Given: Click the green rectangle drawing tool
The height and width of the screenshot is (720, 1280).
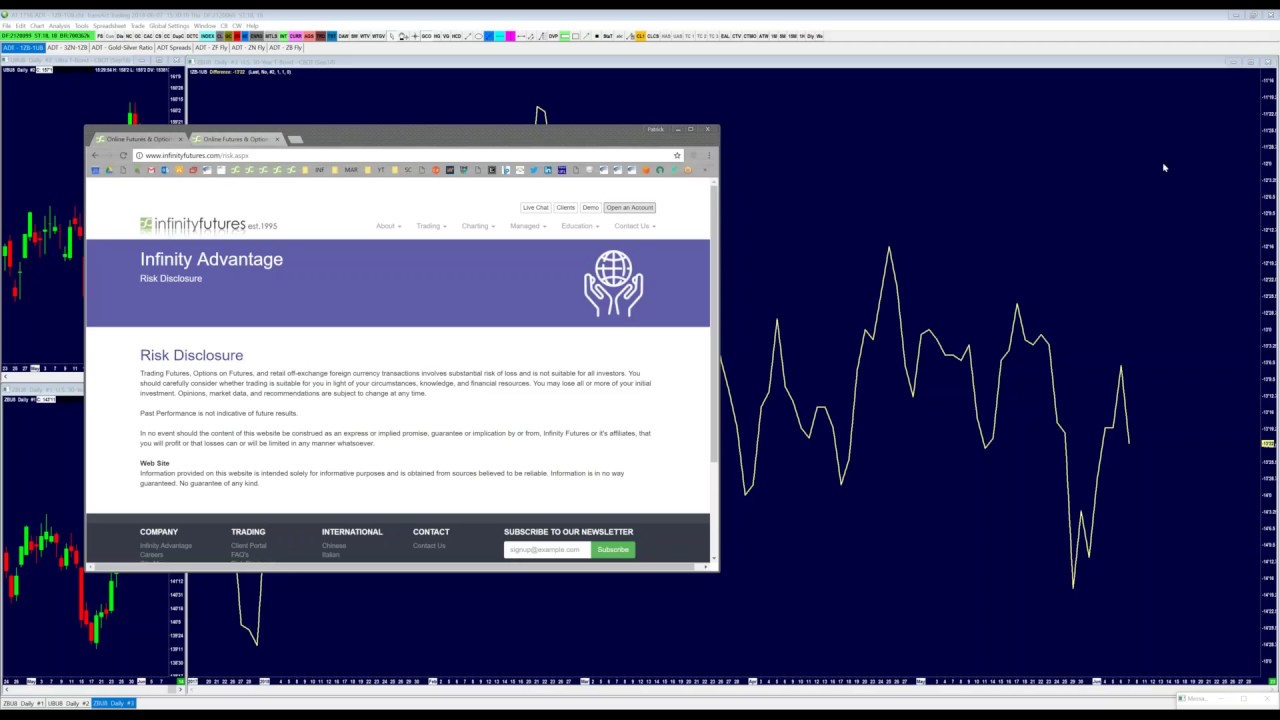Looking at the screenshot, I should (565, 36).
